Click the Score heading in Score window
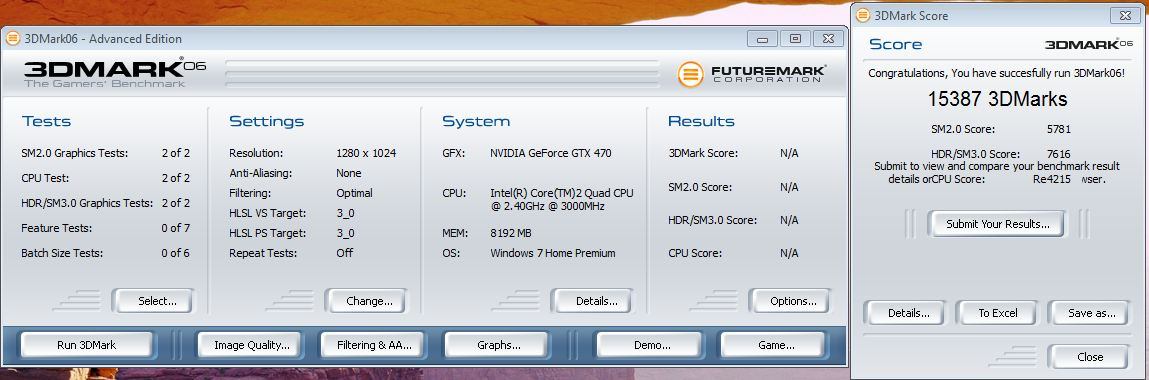The height and width of the screenshot is (380, 1149). tap(895, 45)
